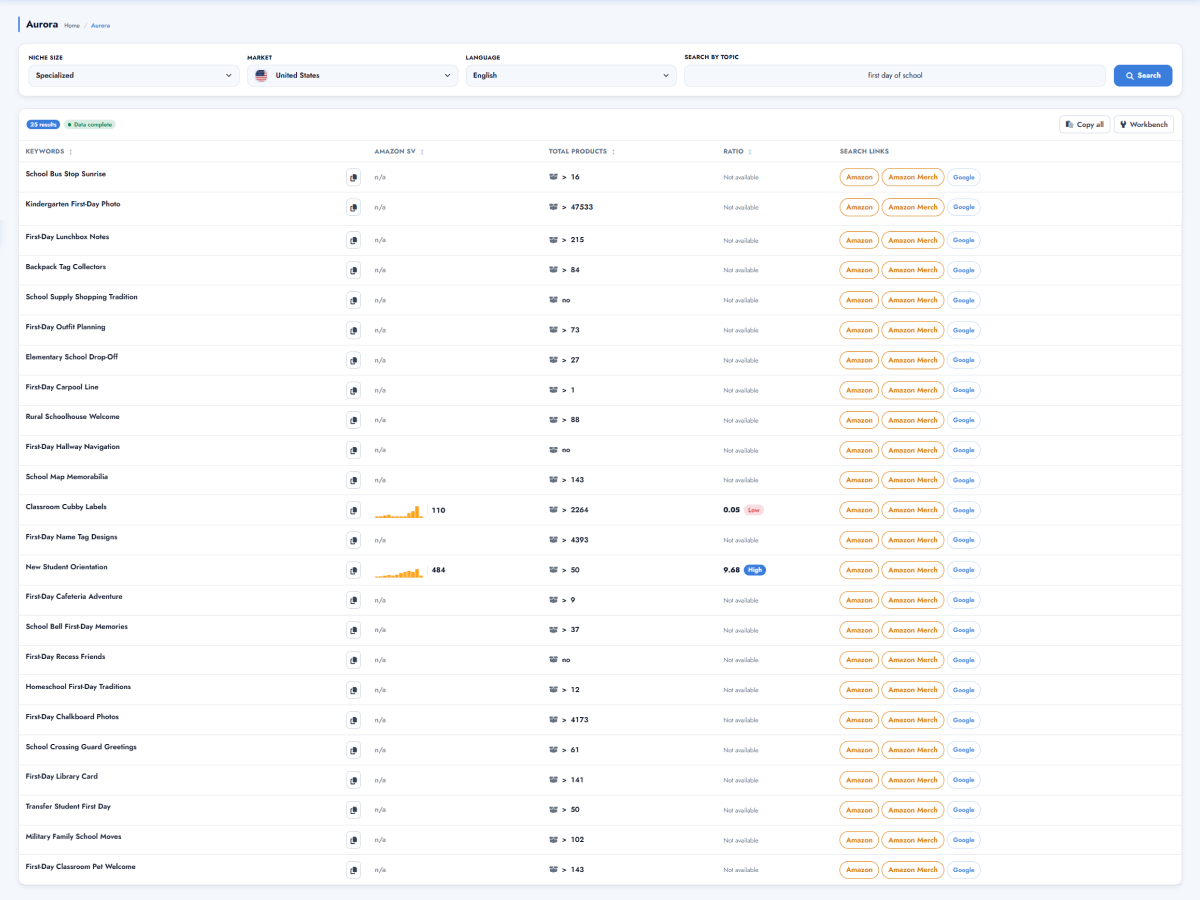This screenshot has width=1200, height=900.
Task: Copy keyword Homeschool First-Day Traditions
Action: [353, 690]
